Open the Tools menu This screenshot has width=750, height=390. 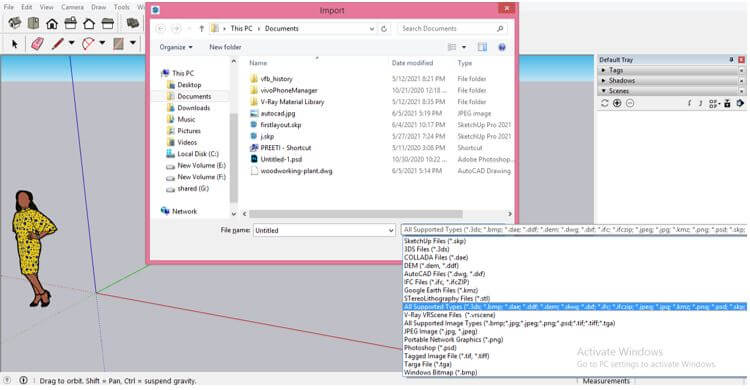[121, 7]
